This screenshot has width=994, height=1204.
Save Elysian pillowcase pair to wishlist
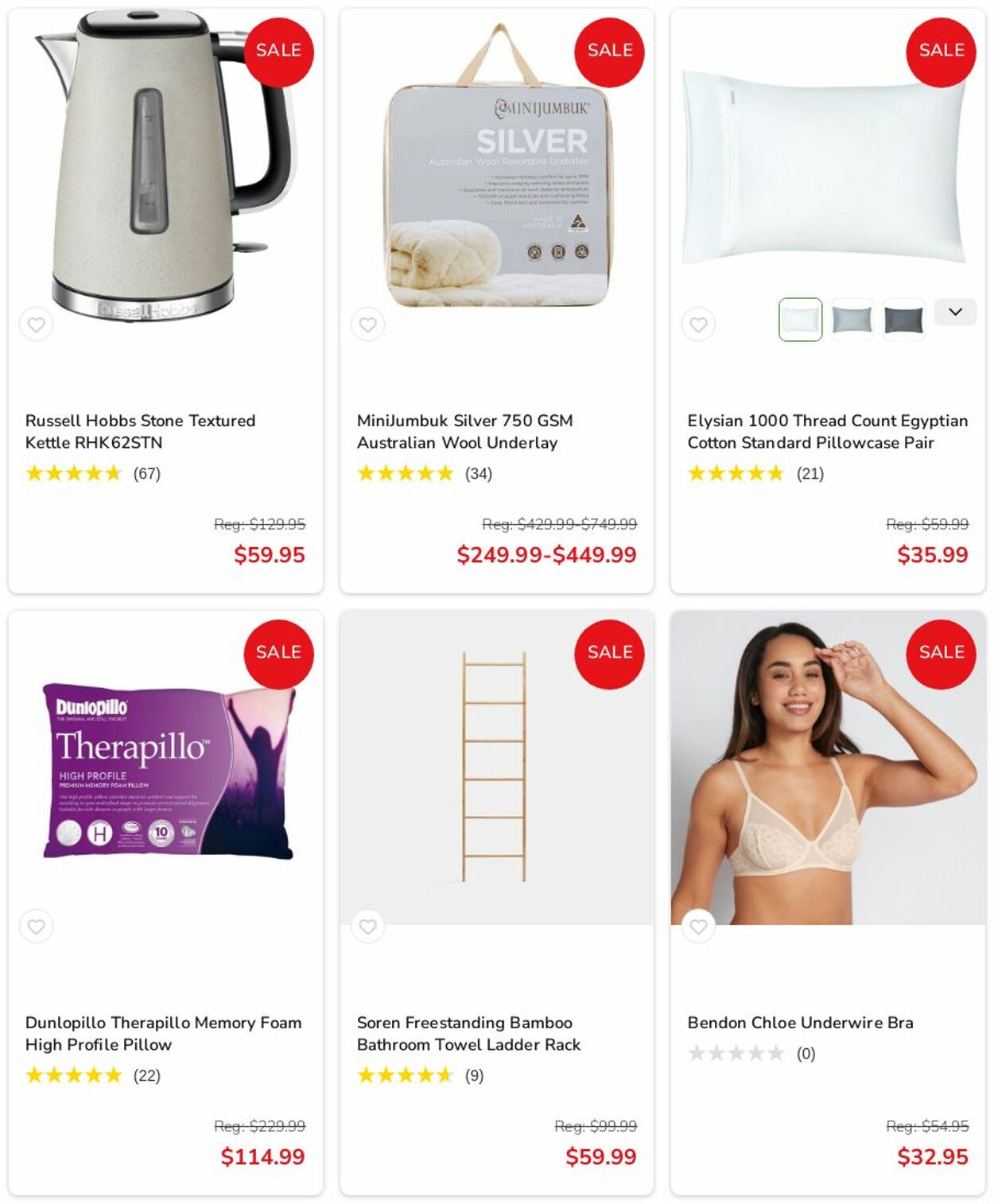click(698, 324)
